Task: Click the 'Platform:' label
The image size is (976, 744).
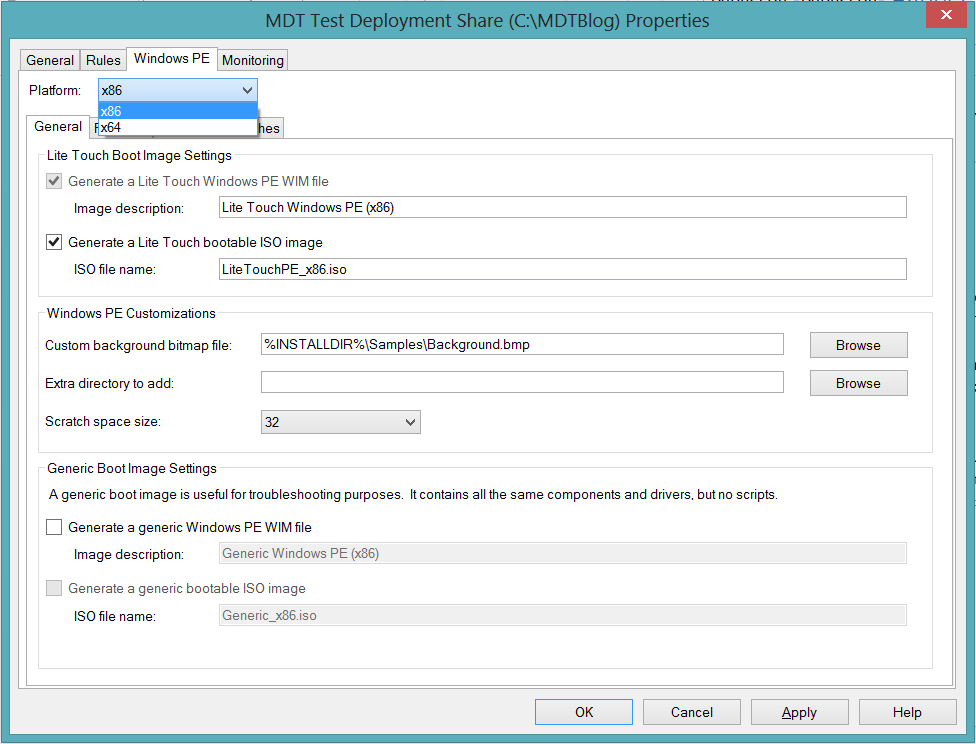Action: click(55, 90)
